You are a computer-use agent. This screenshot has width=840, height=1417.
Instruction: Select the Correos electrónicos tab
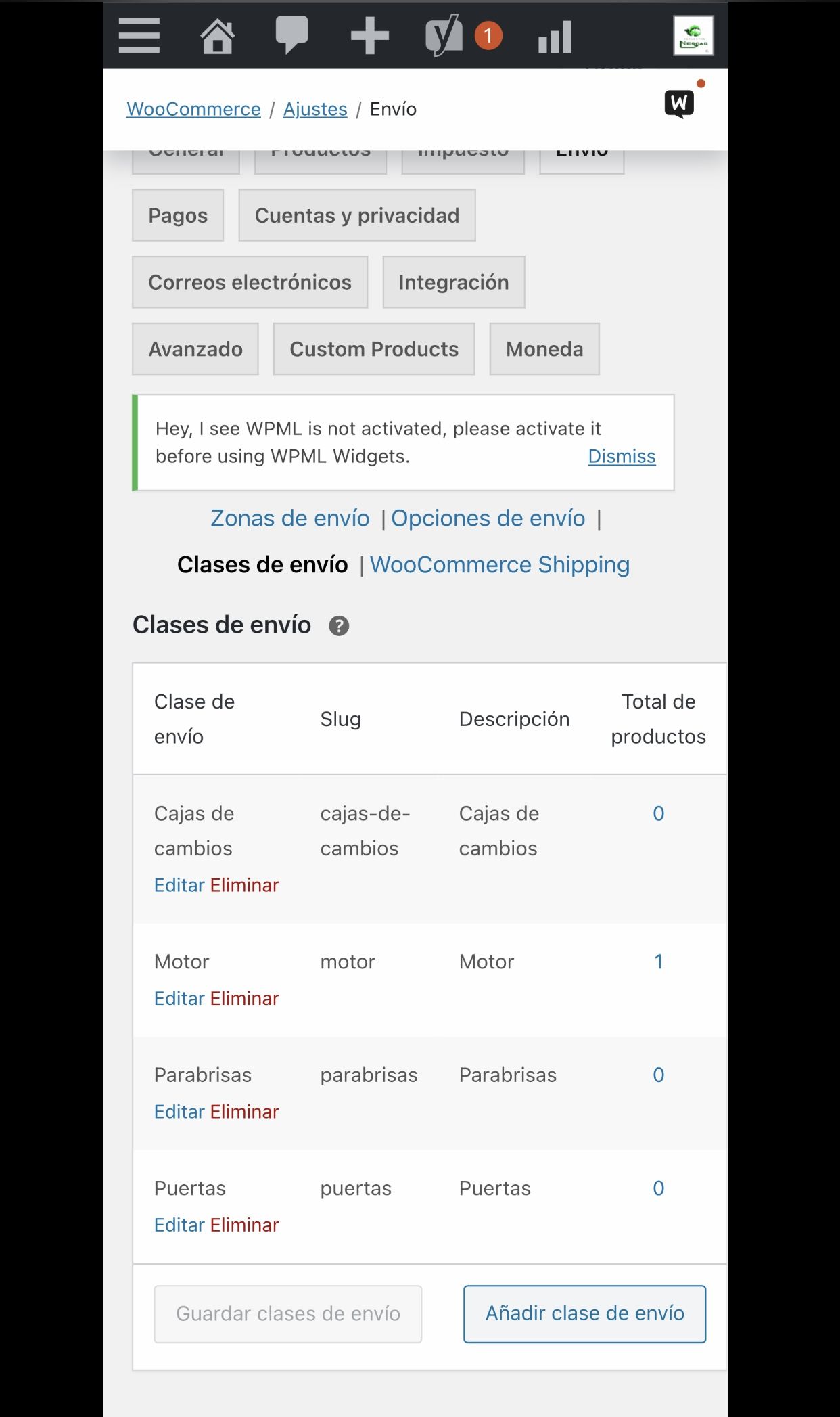coord(250,282)
